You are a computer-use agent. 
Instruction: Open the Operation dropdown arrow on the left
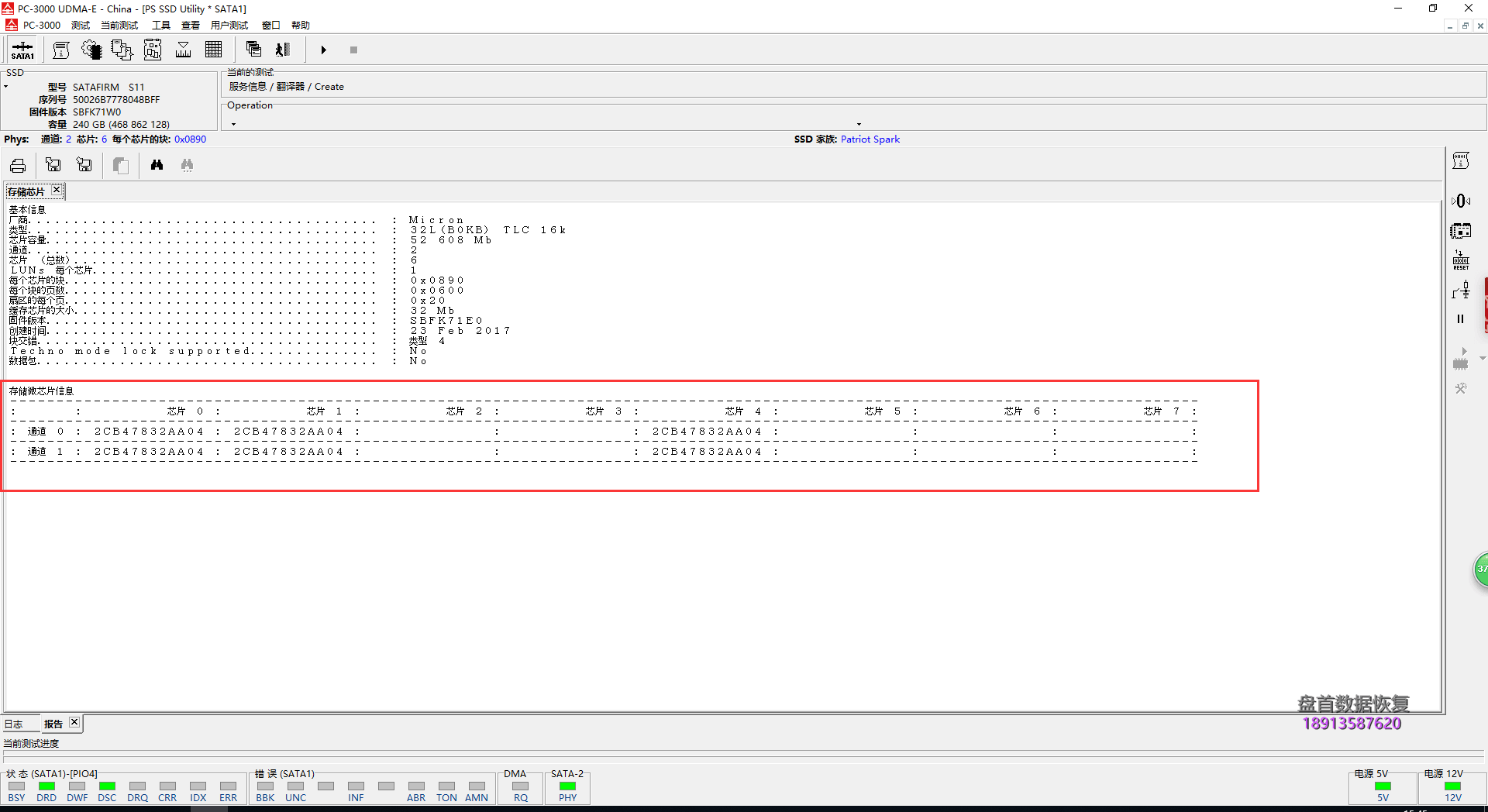(x=233, y=124)
